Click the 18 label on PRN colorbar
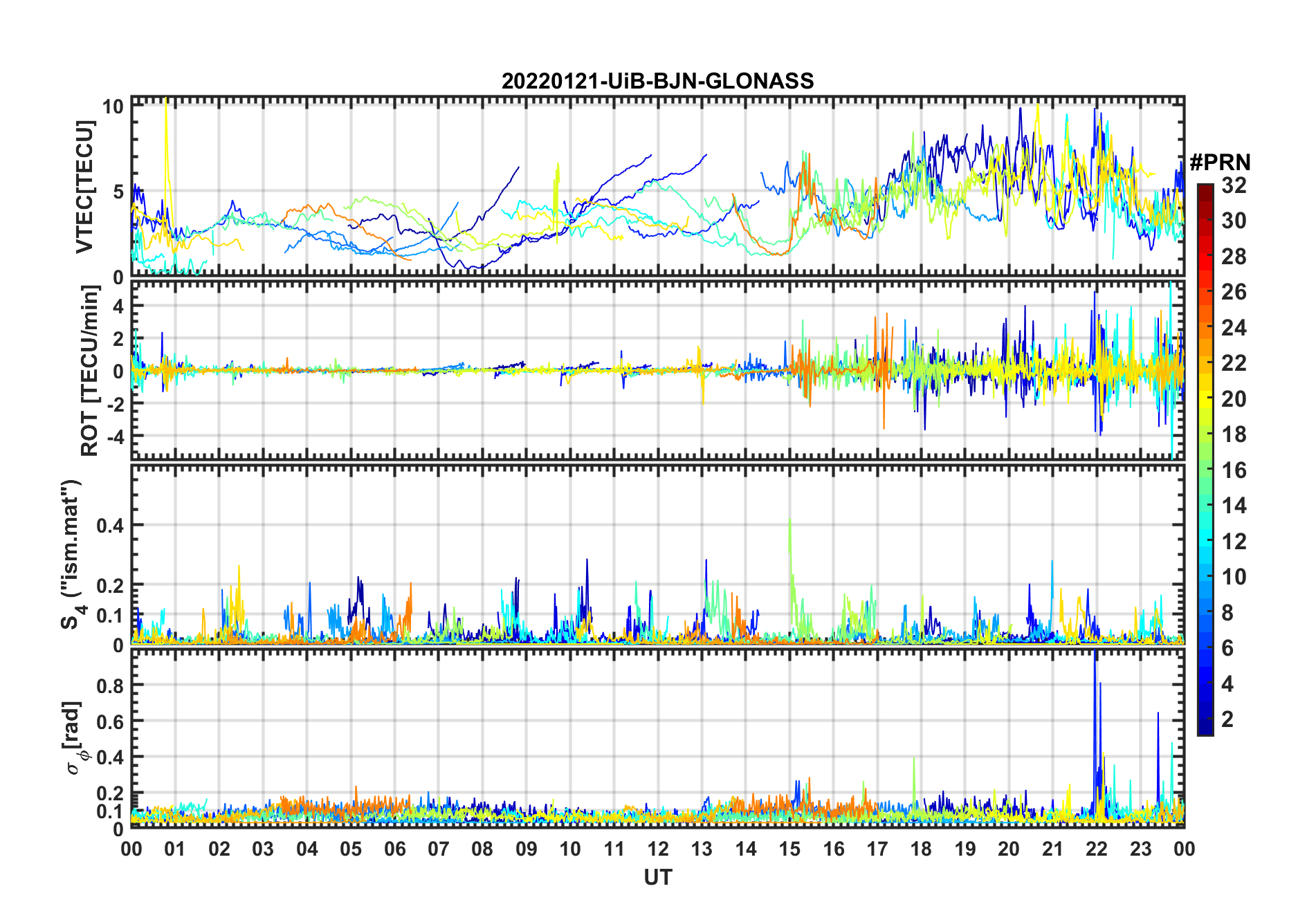Viewport: 1316px width, 920px height. [x=1234, y=434]
